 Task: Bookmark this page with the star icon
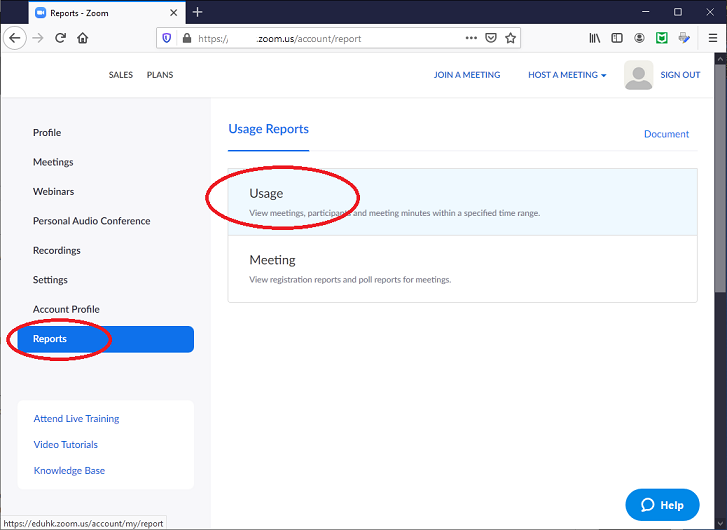point(510,38)
